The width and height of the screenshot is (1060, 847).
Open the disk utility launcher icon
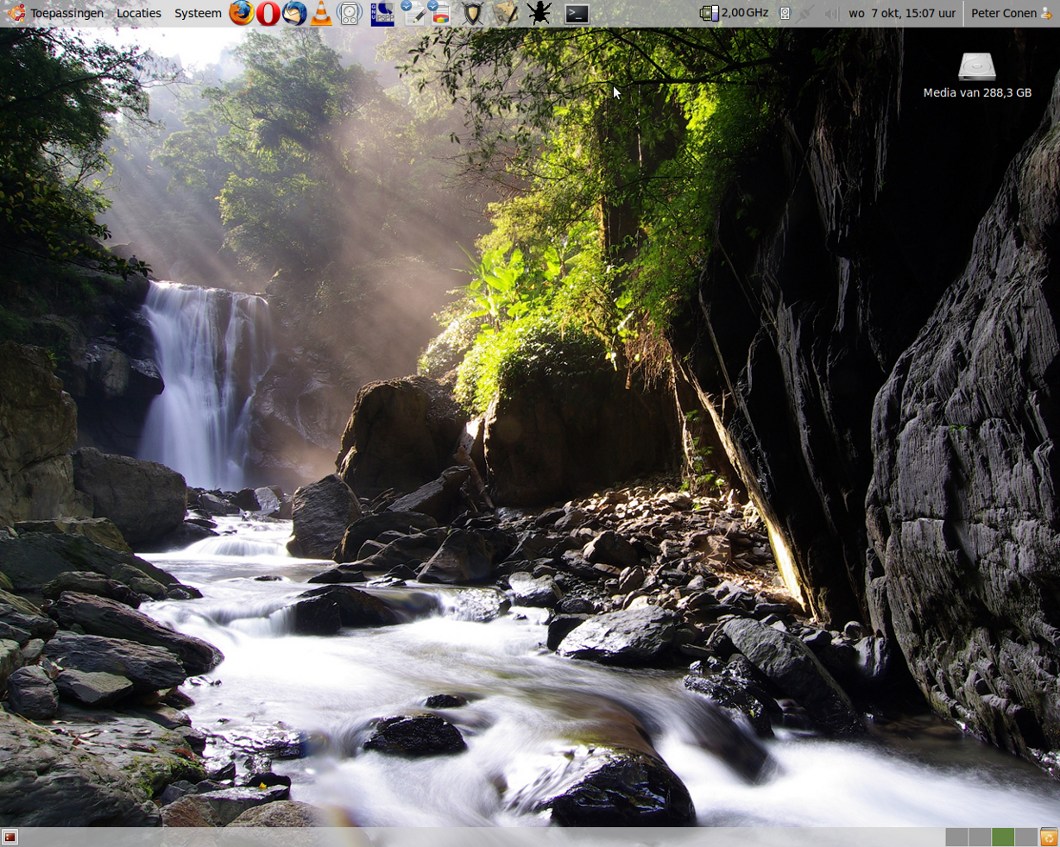click(350, 13)
